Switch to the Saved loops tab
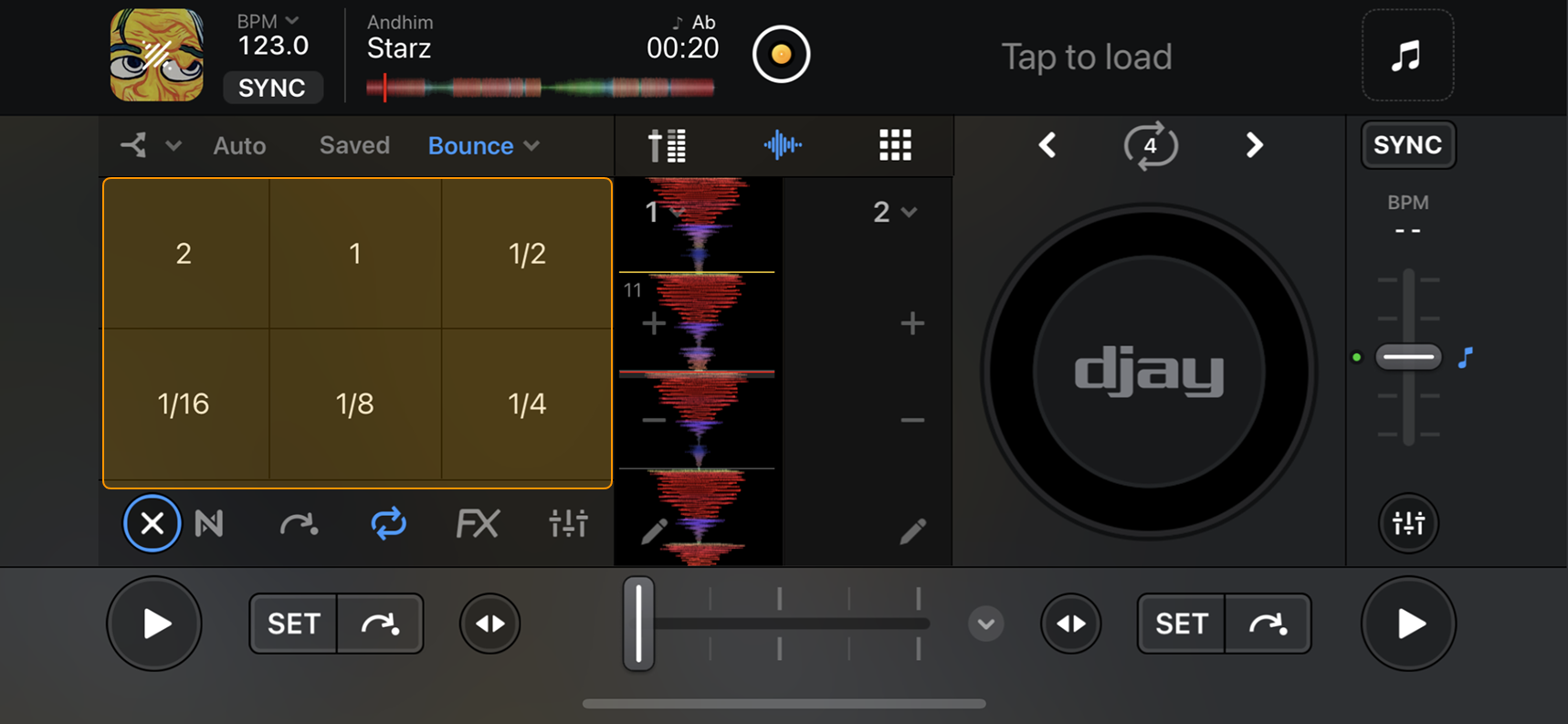Viewport: 1568px width, 724px height. coord(354,146)
